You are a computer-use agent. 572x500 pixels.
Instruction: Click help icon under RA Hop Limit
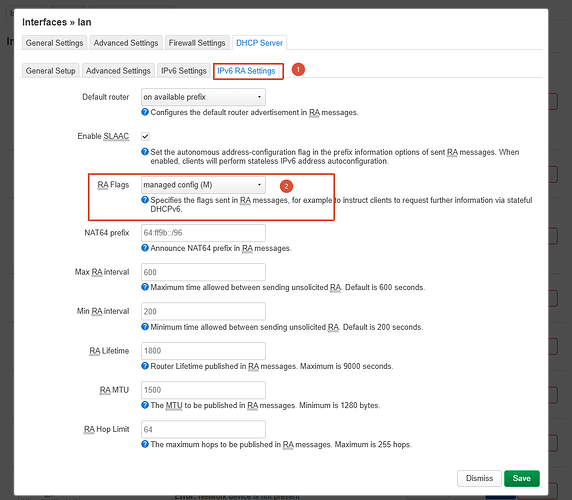(145, 444)
